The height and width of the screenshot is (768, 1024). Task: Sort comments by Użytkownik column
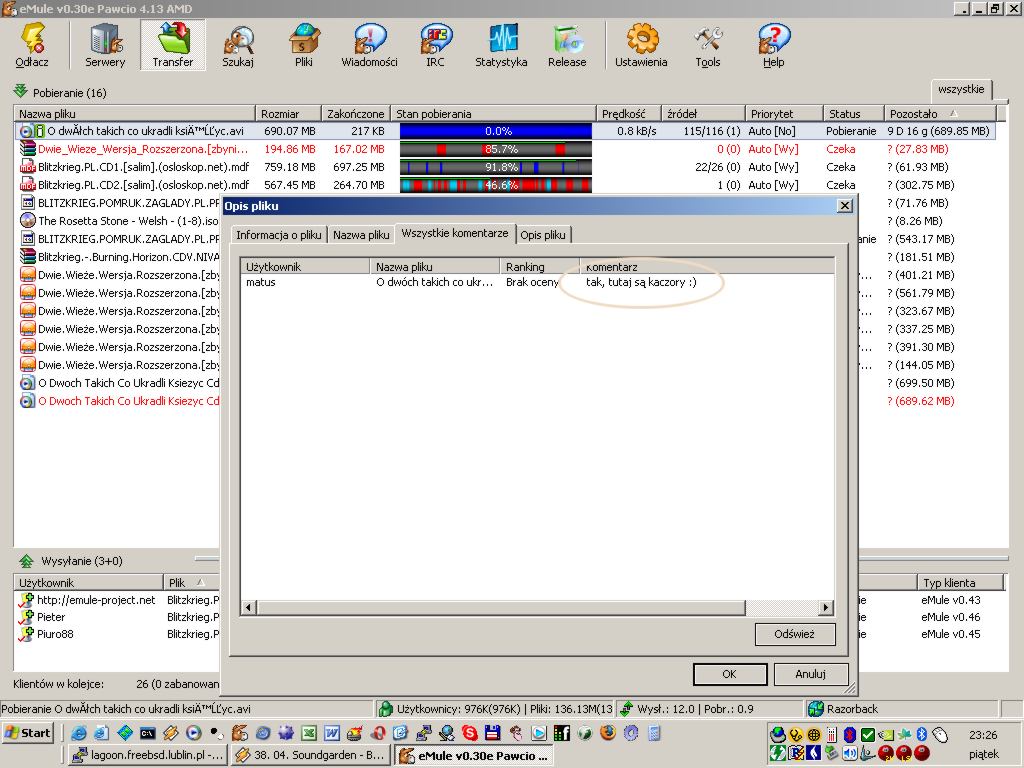click(x=305, y=266)
